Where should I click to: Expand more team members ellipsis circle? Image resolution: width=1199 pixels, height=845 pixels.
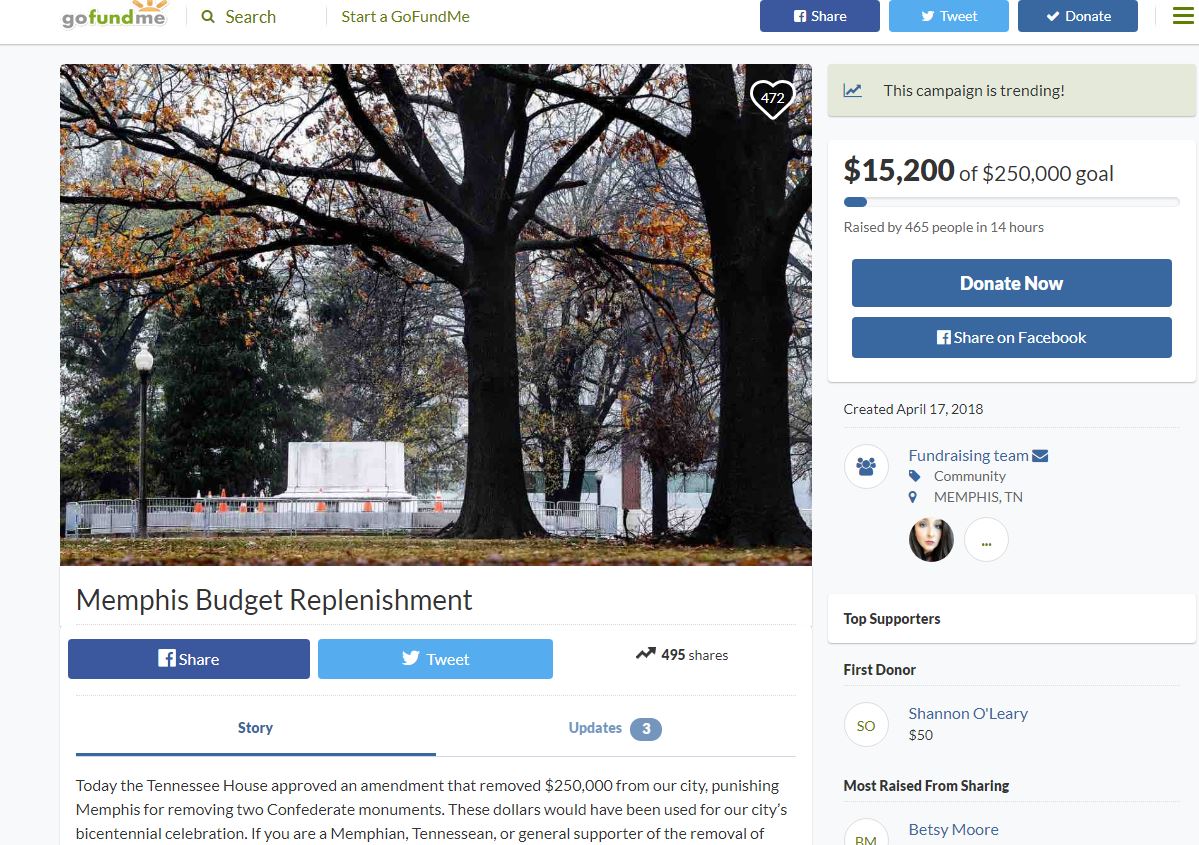coord(986,540)
